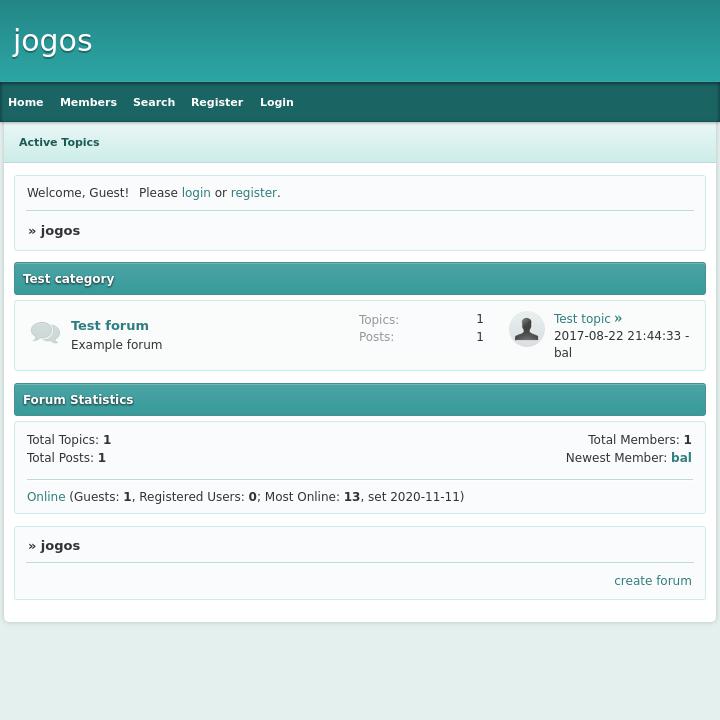Jump to latest post via » arrow

pos(618,319)
